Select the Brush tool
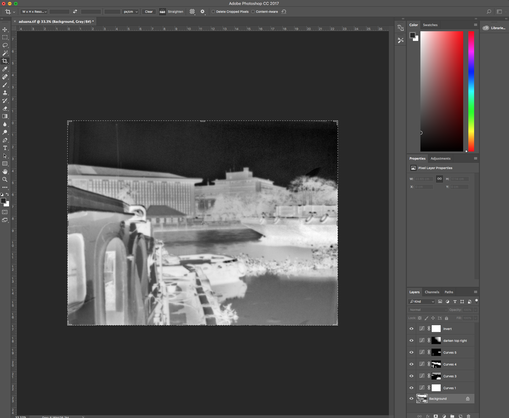This screenshot has height=418, width=509. coord(5,85)
